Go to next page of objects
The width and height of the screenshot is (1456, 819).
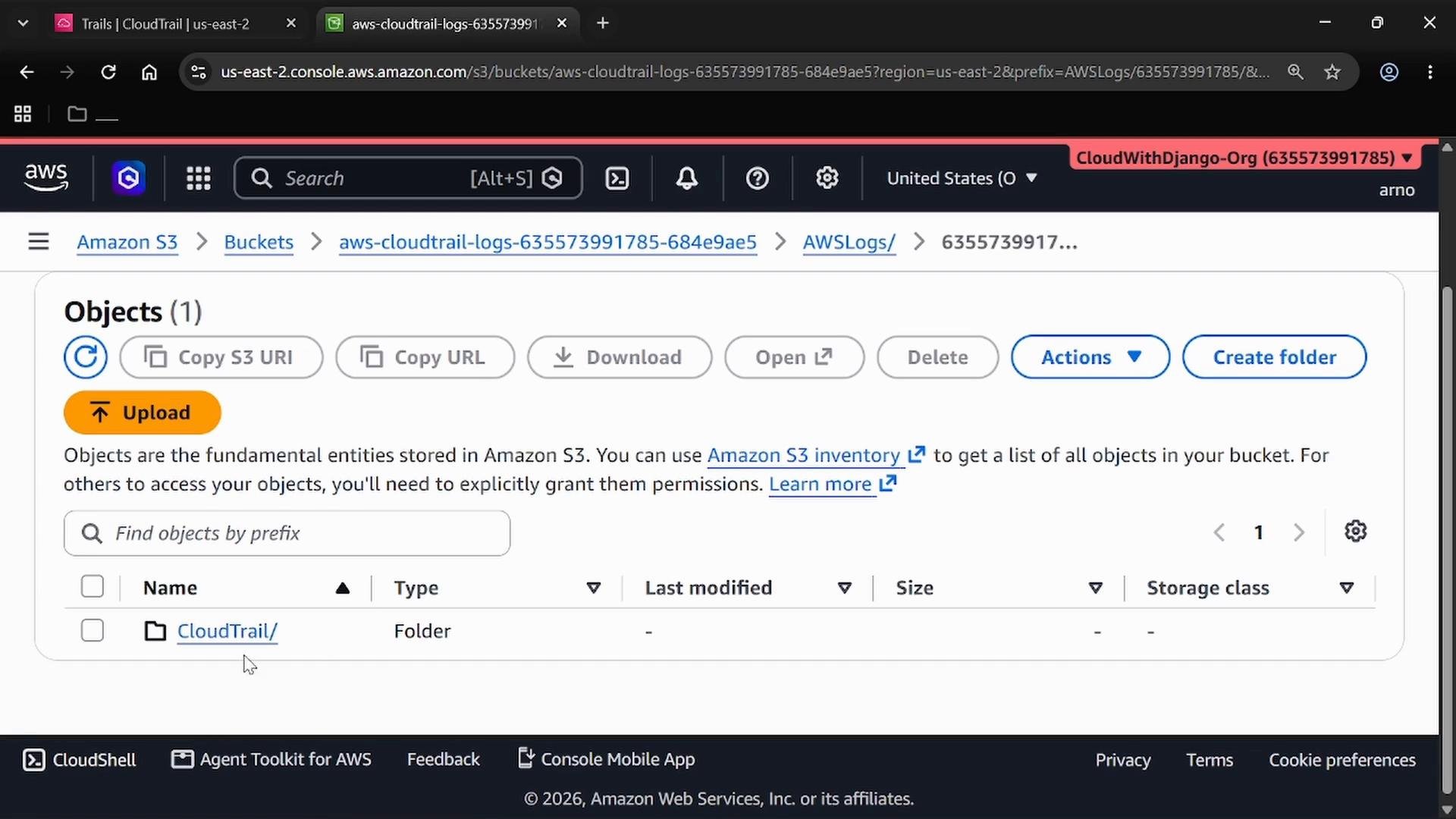pyautogui.click(x=1299, y=532)
